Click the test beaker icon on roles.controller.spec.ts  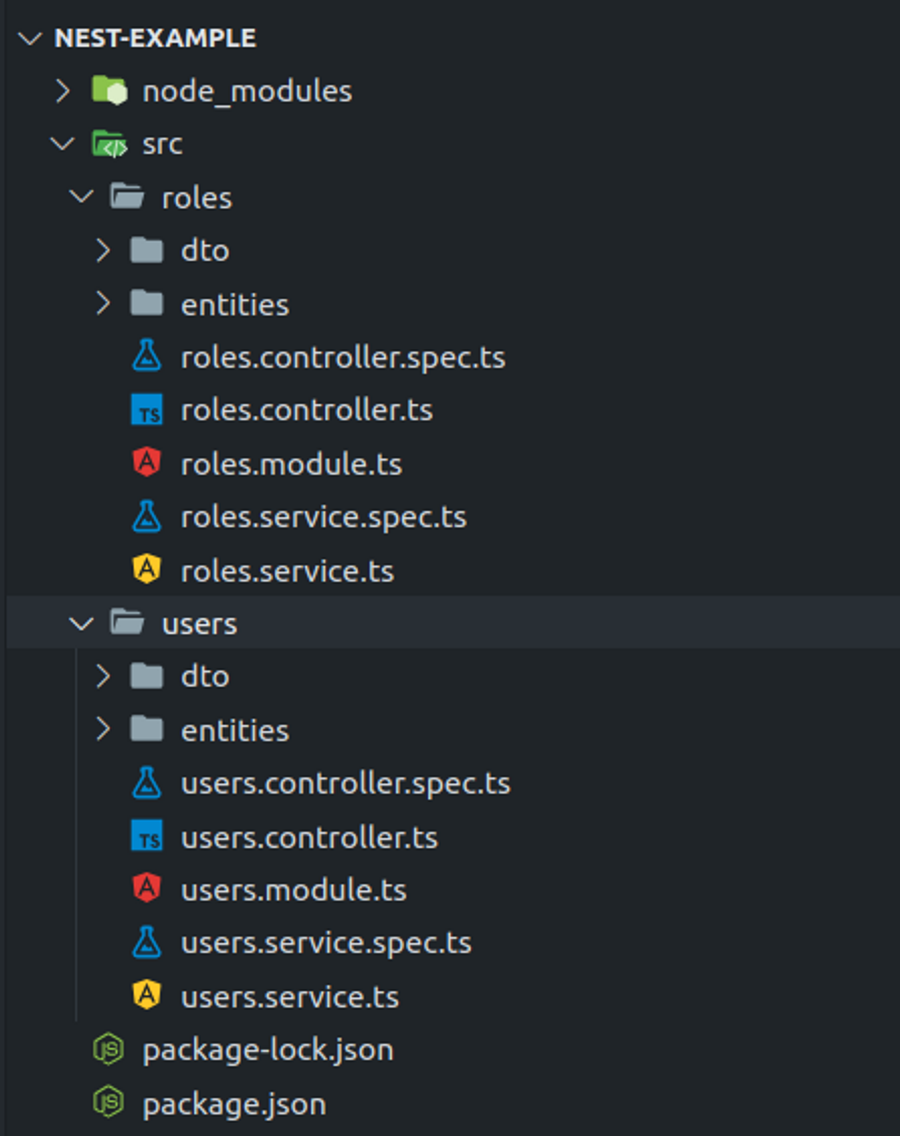coord(148,357)
